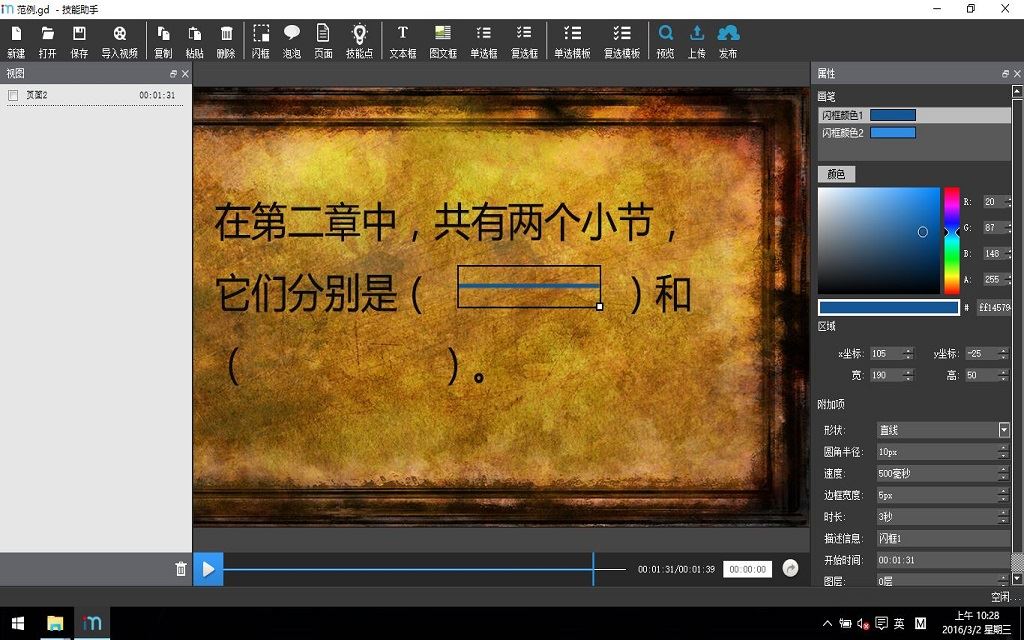
Task: Close the 属性 properties panel
Action: [1017, 74]
